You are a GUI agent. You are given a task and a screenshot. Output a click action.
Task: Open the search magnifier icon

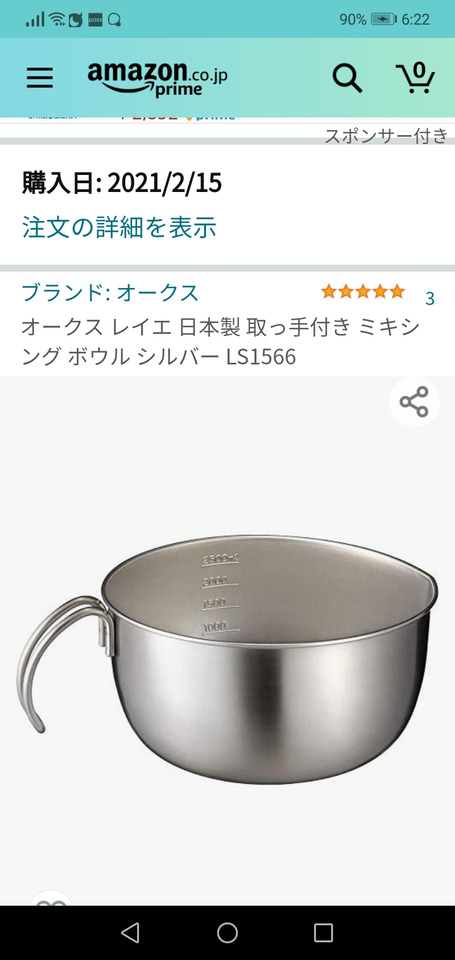[x=347, y=78]
